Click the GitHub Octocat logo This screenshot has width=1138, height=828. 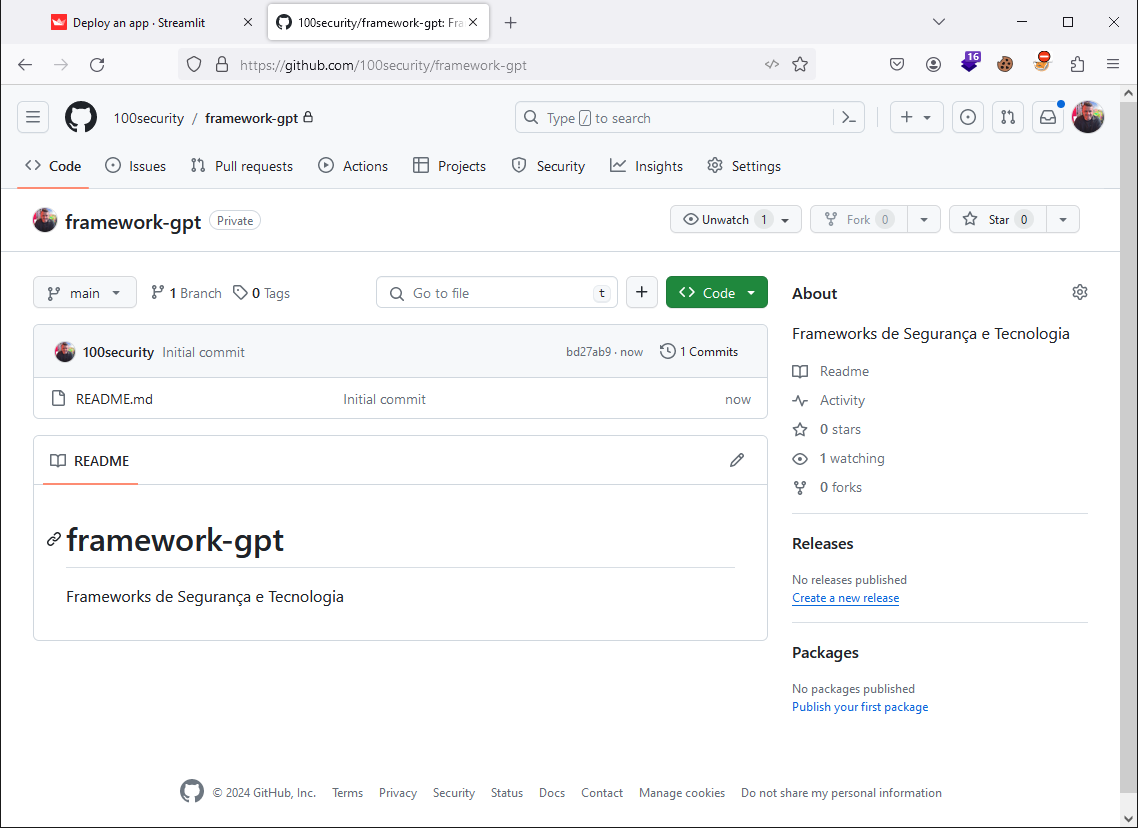(x=81, y=117)
